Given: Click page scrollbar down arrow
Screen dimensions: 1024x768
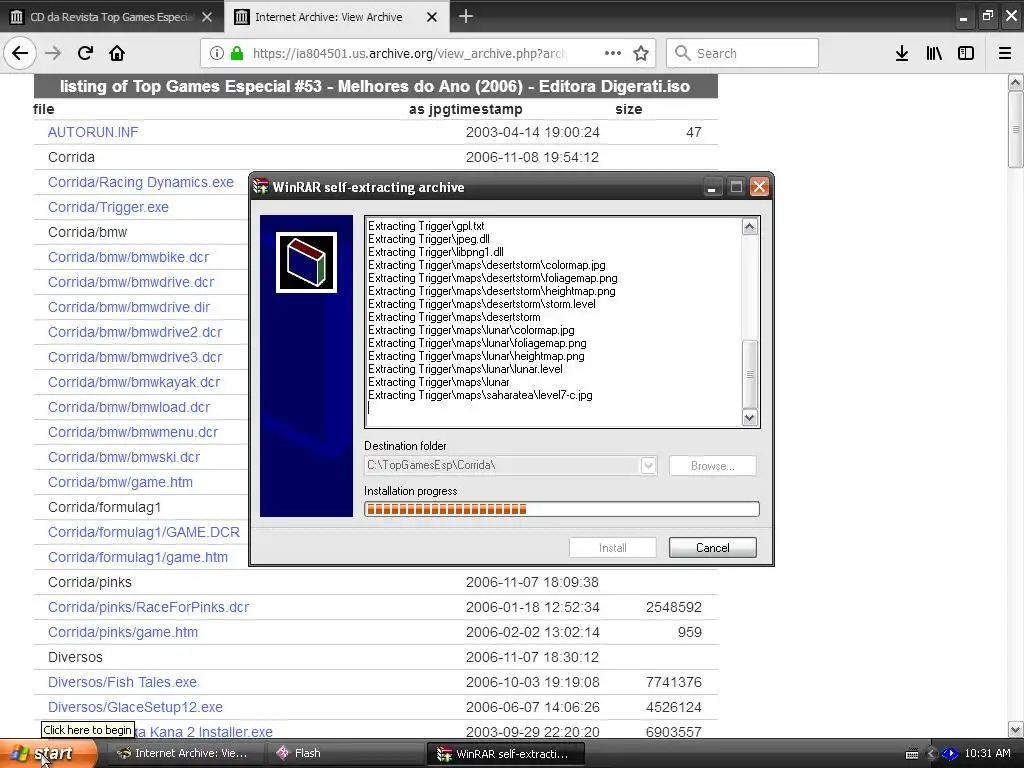Looking at the screenshot, I should 1015,729.
